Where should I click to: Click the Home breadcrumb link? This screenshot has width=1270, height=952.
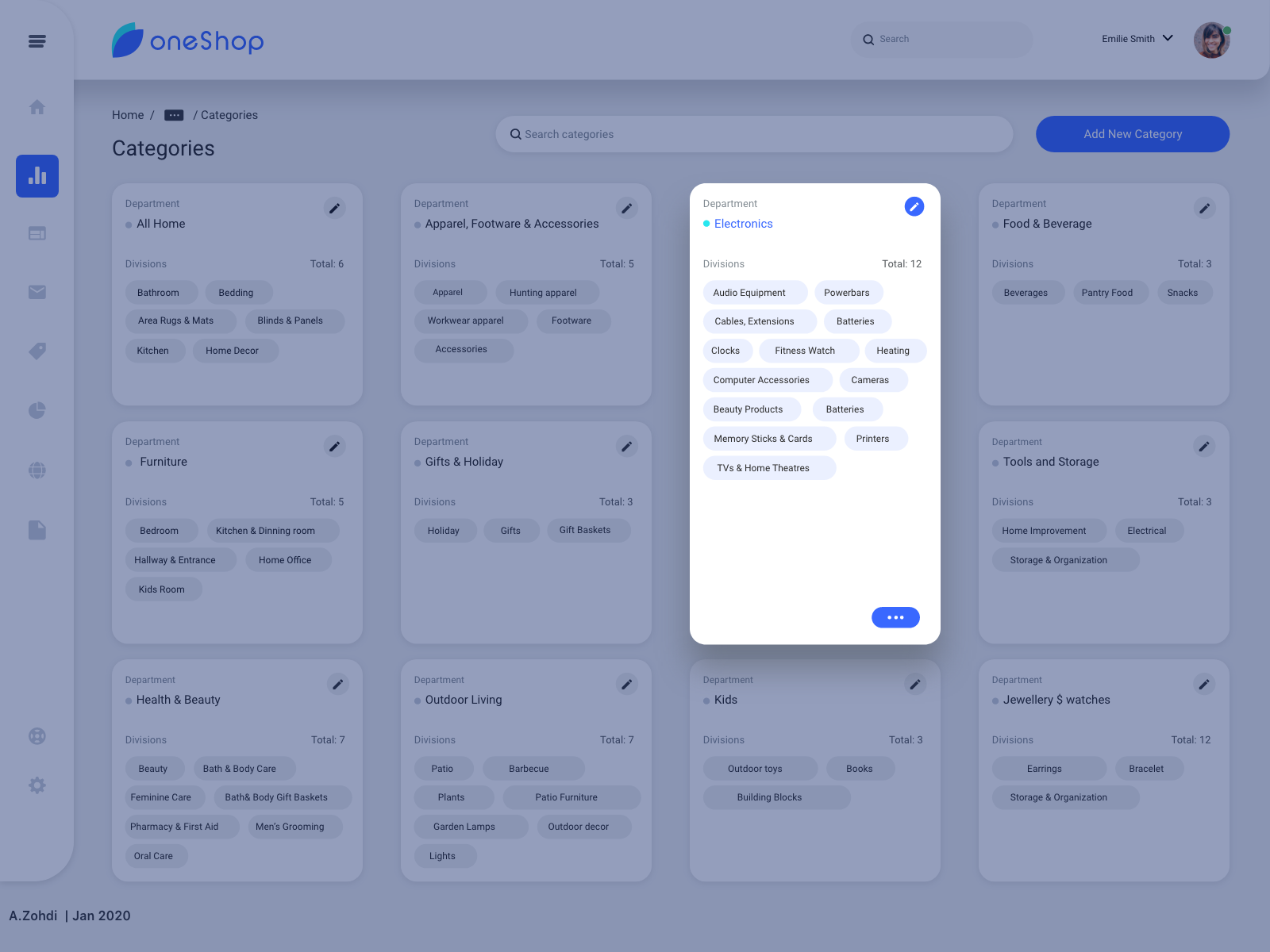[x=128, y=115]
